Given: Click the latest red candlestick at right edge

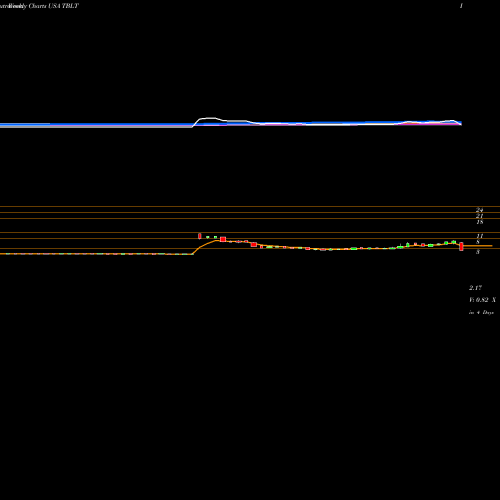Looking at the screenshot, I should (x=461, y=246).
